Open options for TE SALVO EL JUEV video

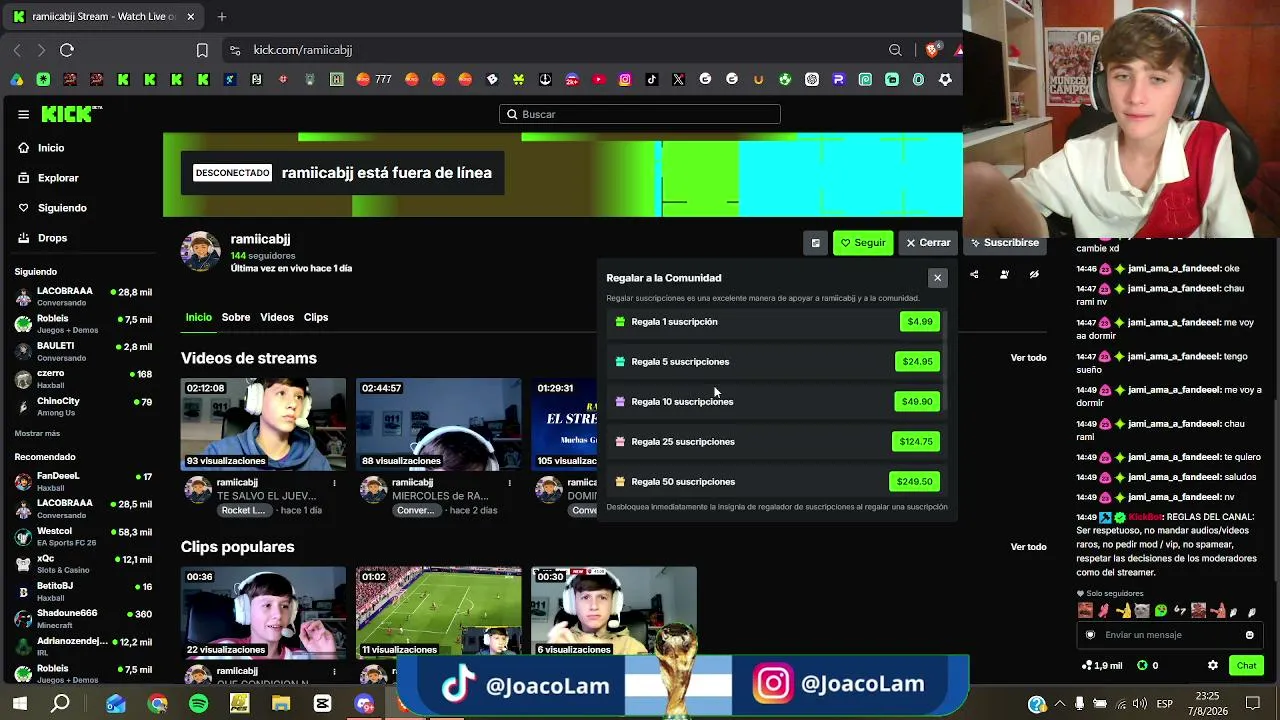[x=334, y=483]
